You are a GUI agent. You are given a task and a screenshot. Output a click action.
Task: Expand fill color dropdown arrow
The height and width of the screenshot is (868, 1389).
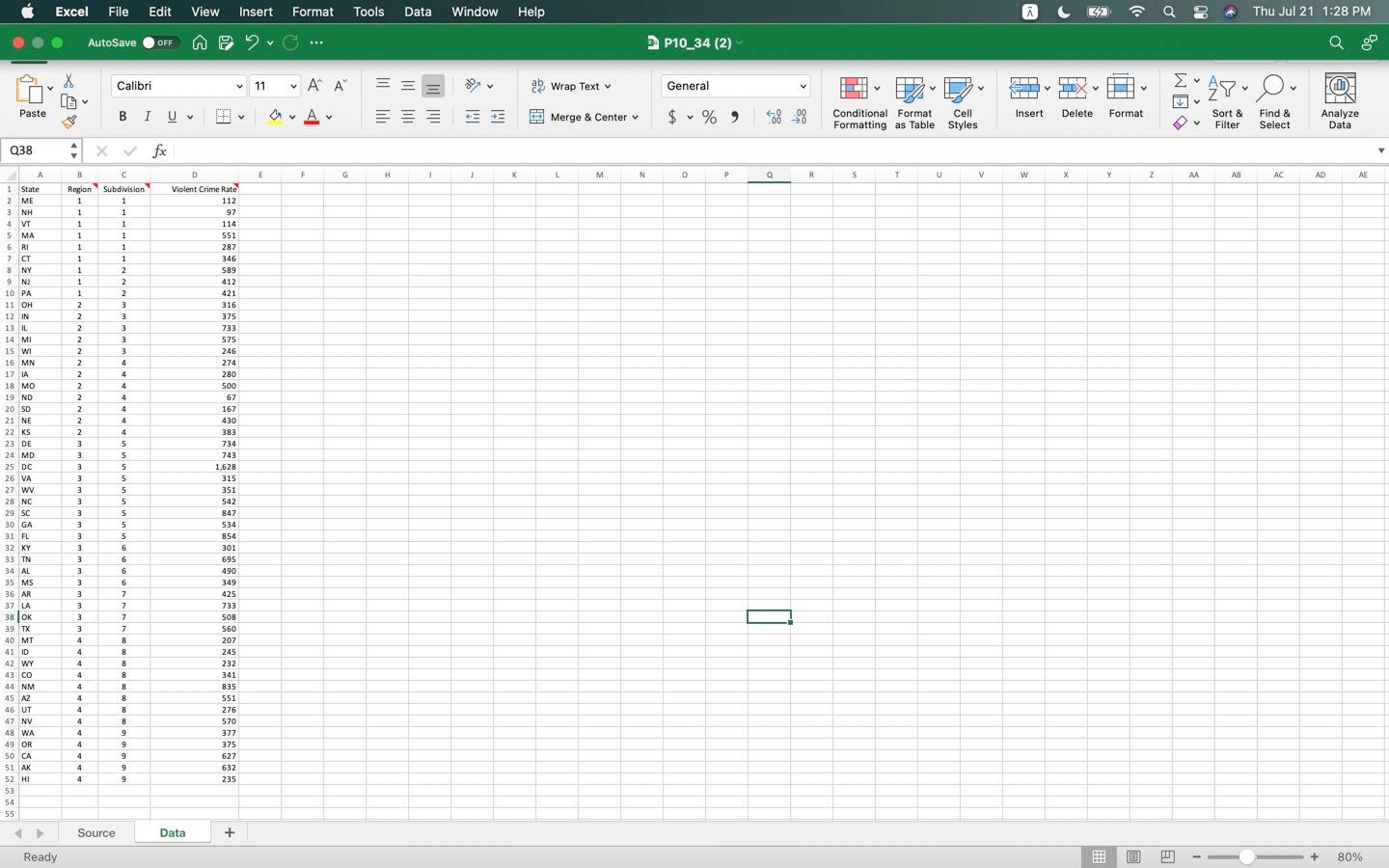(x=292, y=118)
